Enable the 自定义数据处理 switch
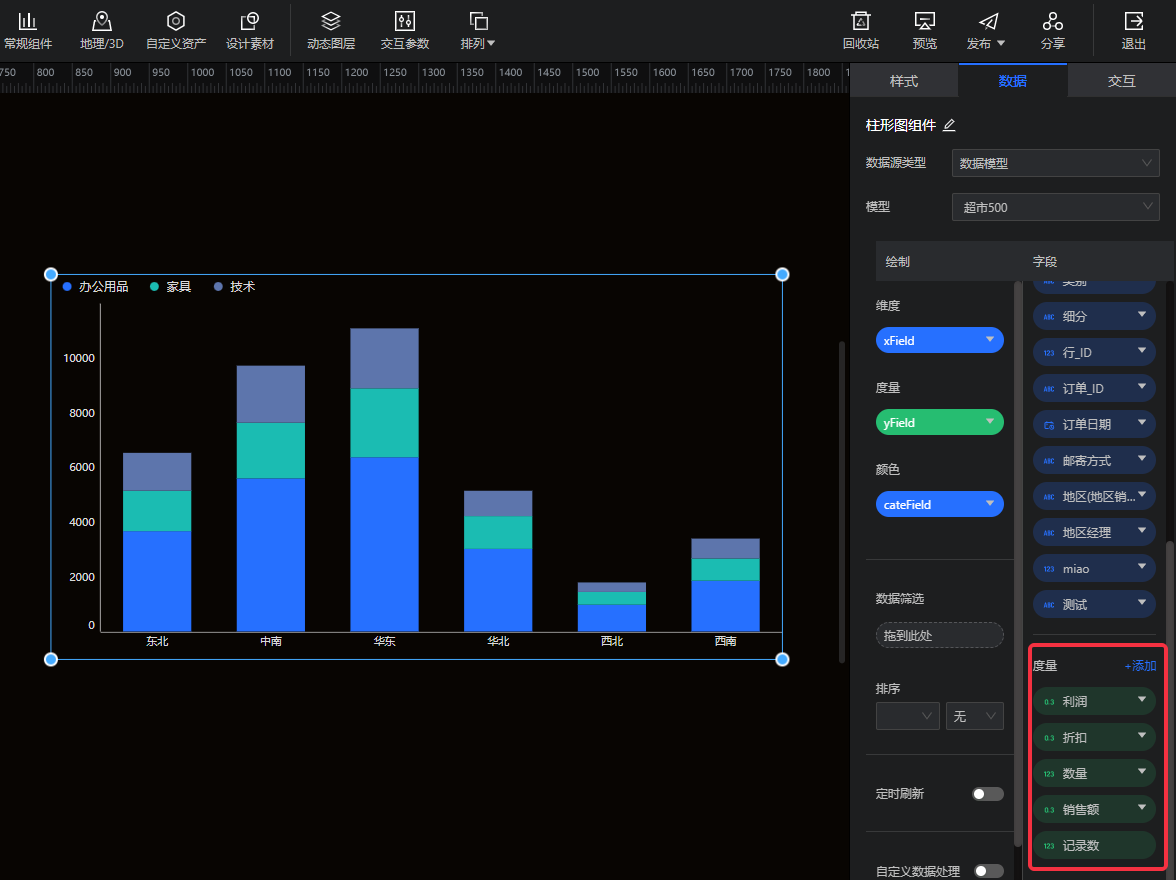The image size is (1176, 880). [987, 871]
